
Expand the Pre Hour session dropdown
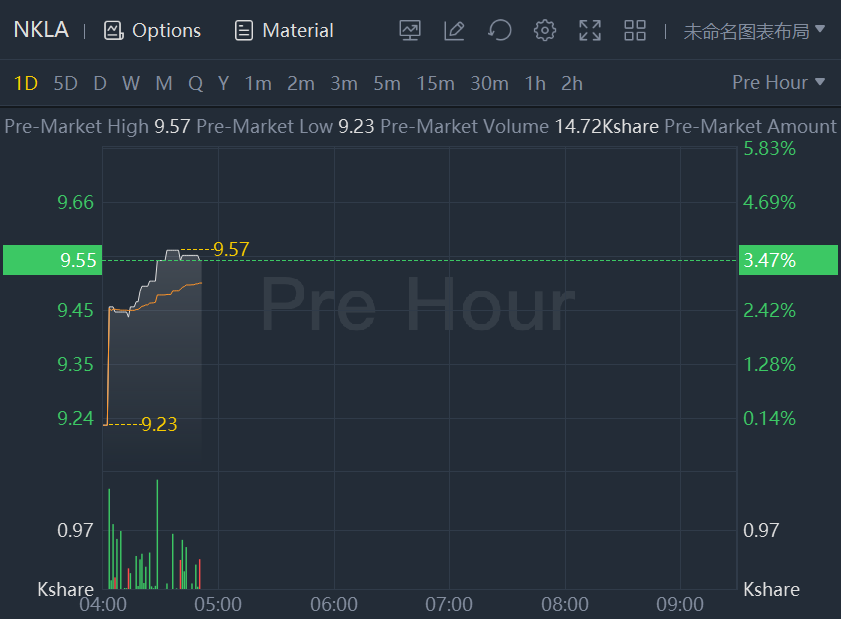pyautogui.click(x=779, y=82)
